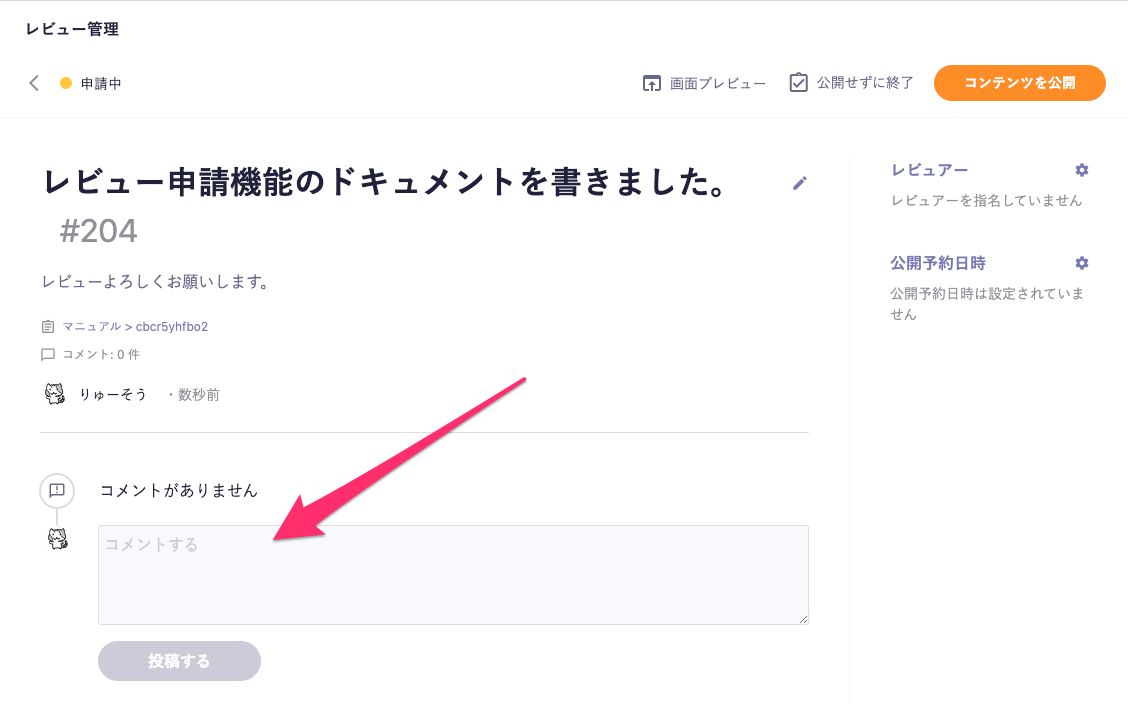
Task: Click the 公開予約日時 section heading
Action: 938,263
